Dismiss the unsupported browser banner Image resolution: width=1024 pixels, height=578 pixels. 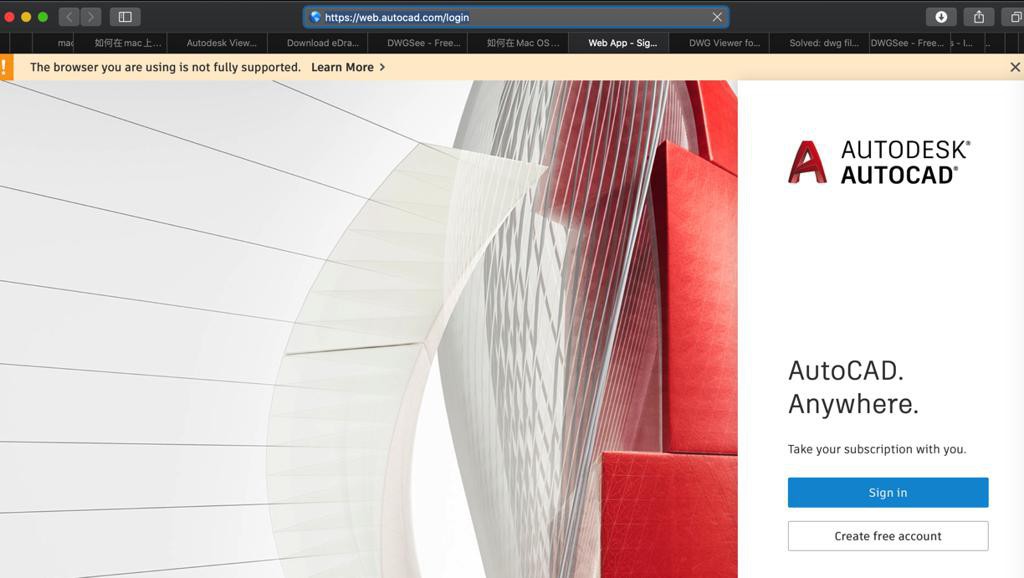tap(1015, 67)
